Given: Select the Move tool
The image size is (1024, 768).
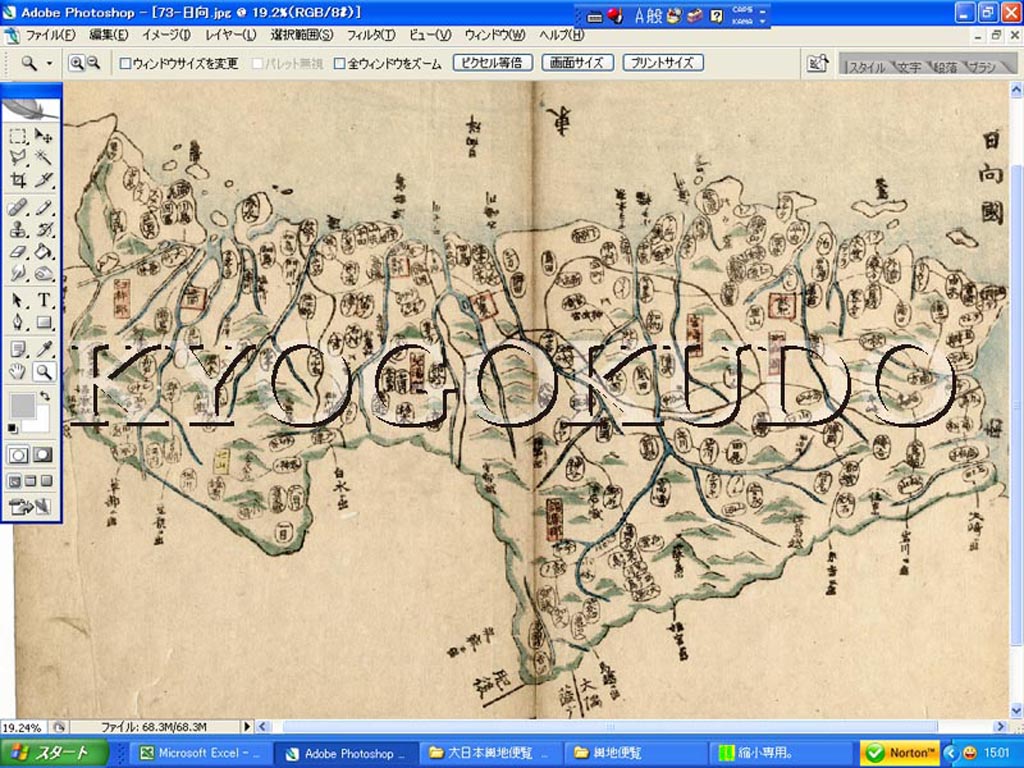Looking at the screenshot, I should 44,136.
